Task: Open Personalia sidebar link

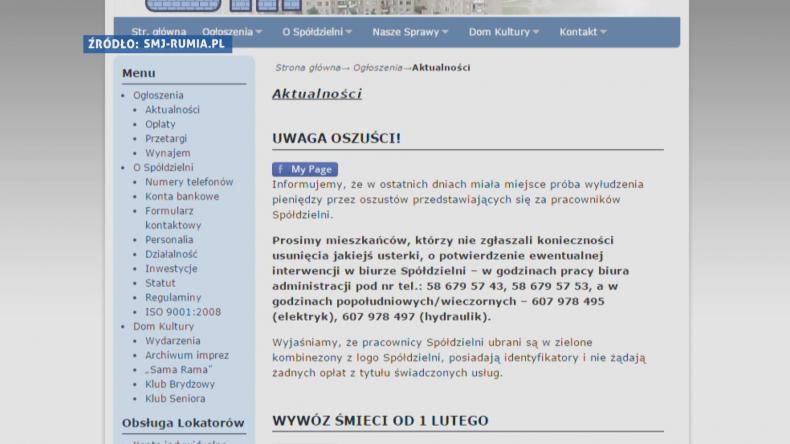Action: coord(169,240)
